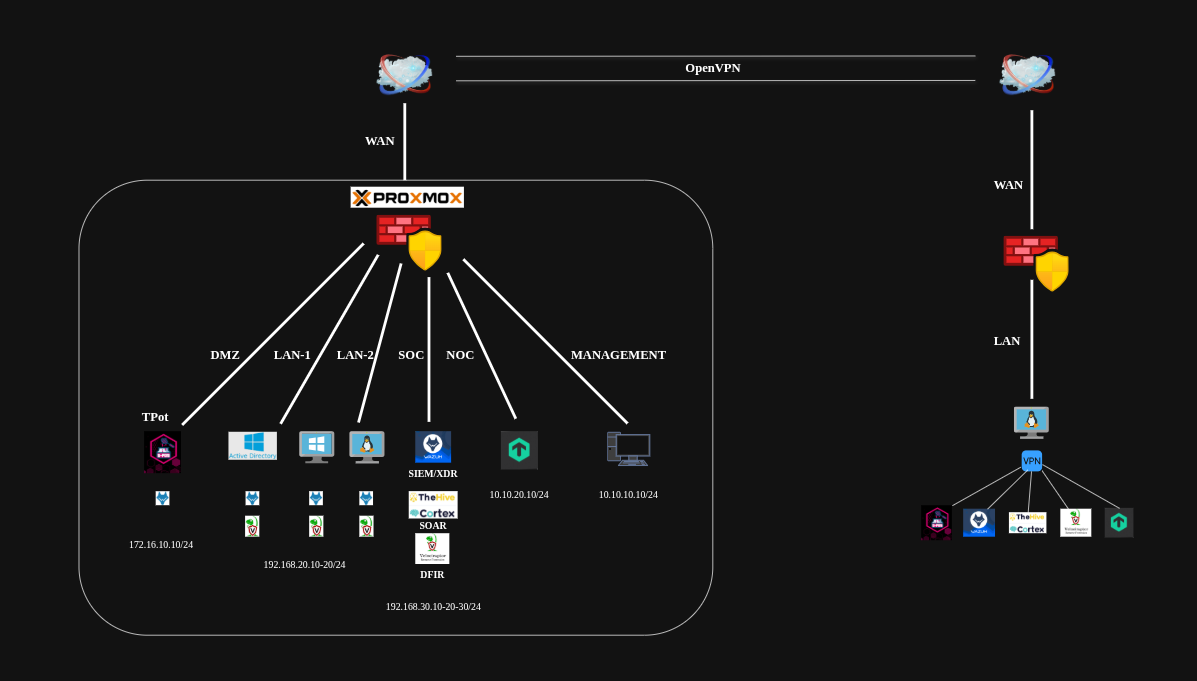
Task: Select the green NOC icon above 10.10.20.10/24
Action: click(519, 450)
